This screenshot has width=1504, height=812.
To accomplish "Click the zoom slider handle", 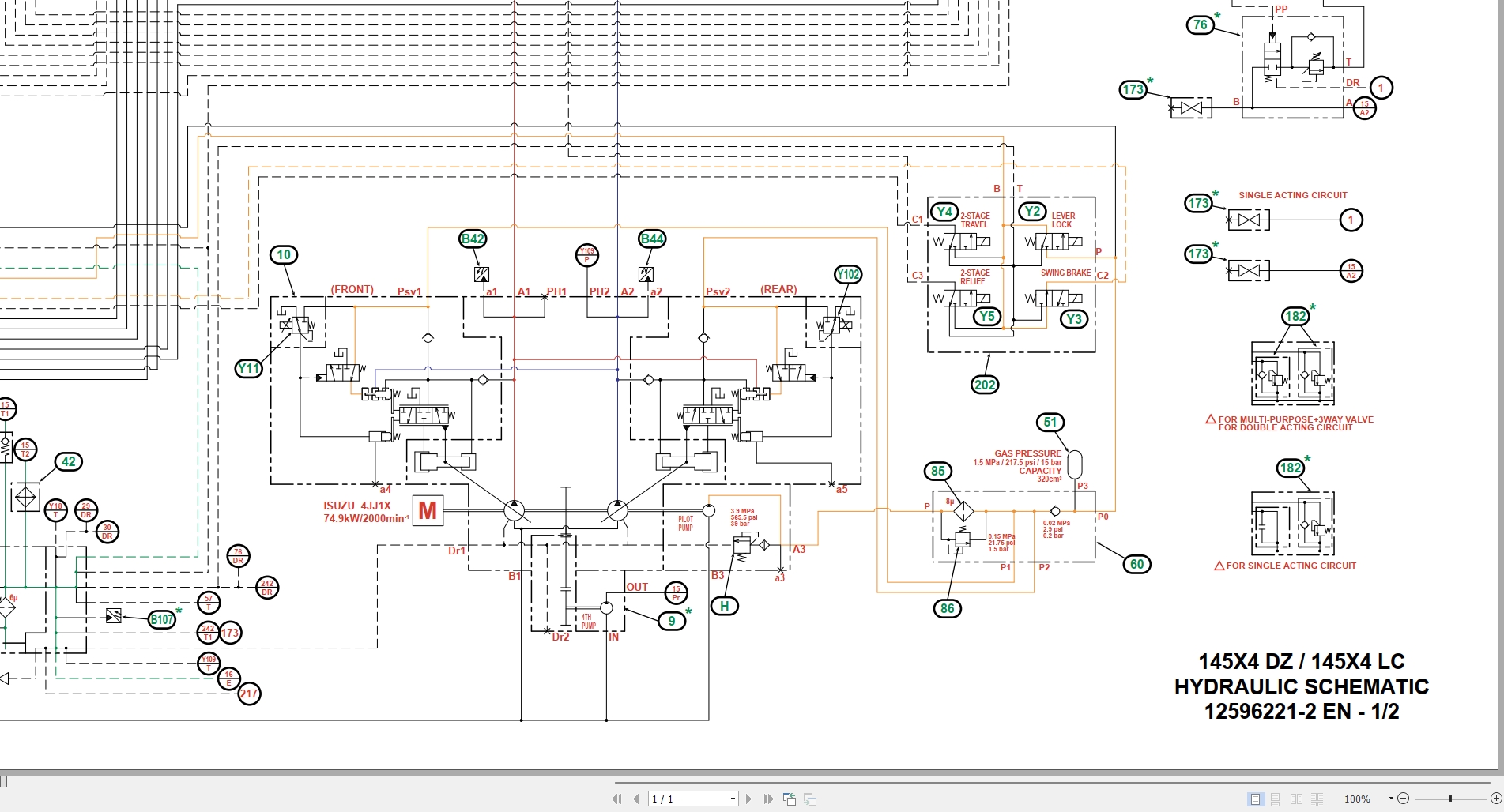I will coord(1450,799).
